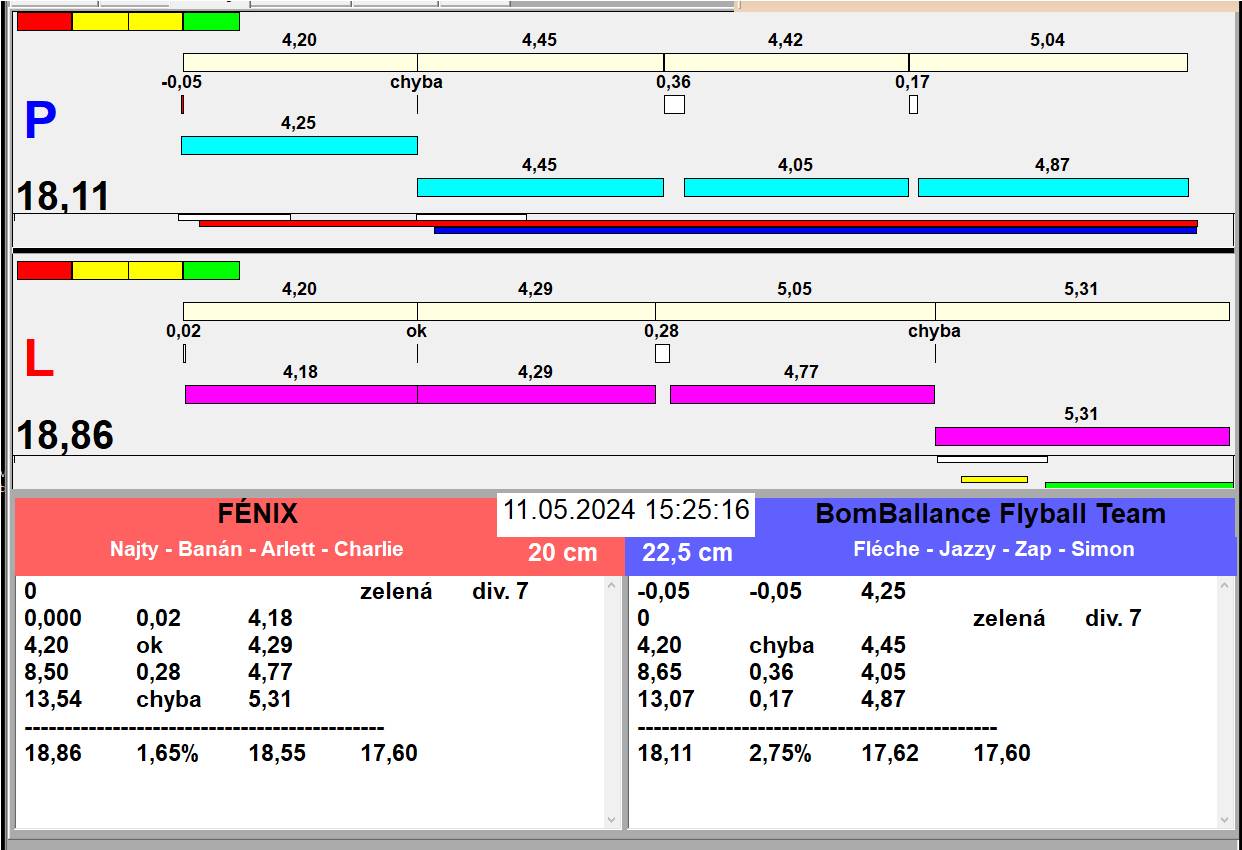Select the cyan 4,25 run bar
This screenshot has width=1242, height=850.
(x=299, y=145)
